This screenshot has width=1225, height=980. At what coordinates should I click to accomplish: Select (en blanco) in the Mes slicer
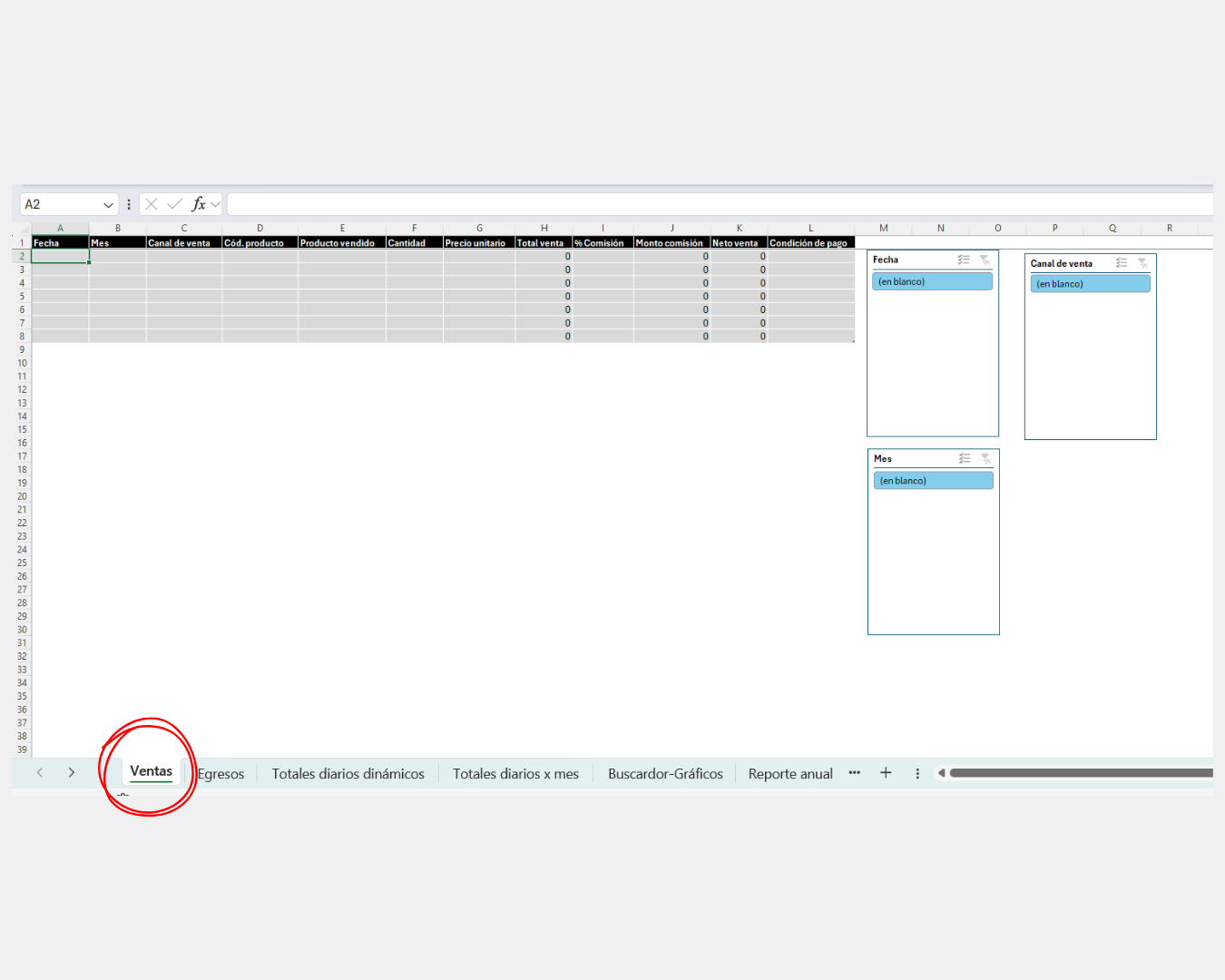coord(933,481)
